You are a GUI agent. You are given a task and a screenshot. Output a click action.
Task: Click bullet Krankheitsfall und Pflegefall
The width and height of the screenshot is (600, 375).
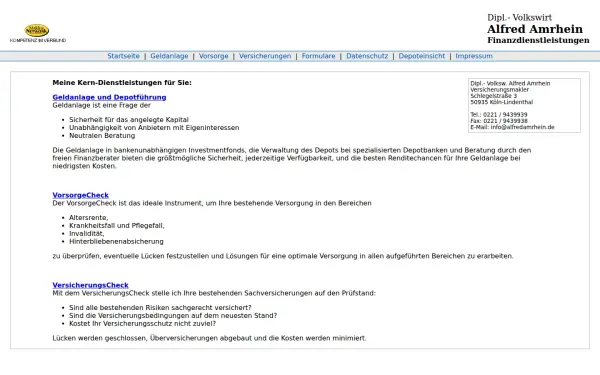coord(116,226)
